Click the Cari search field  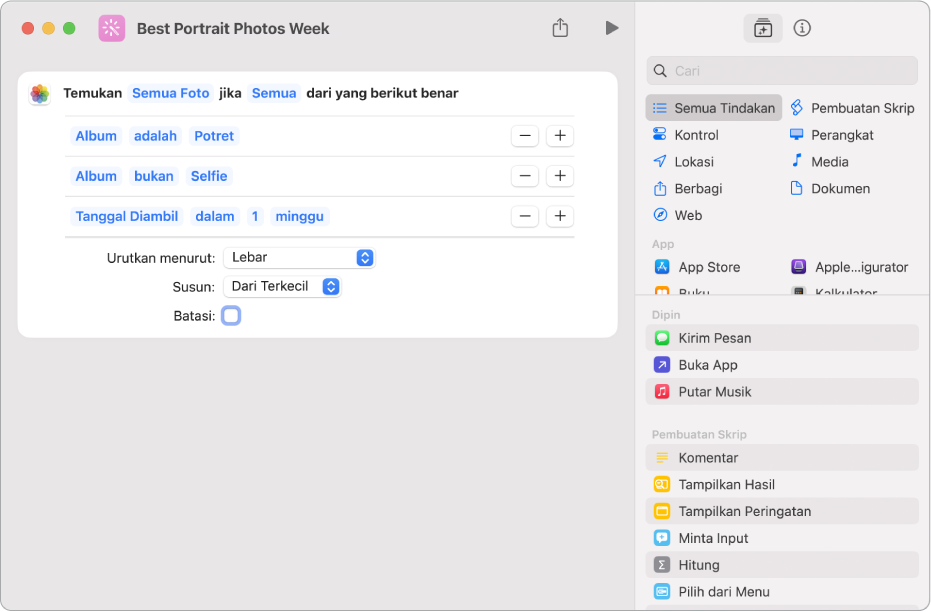(x=782, y=71)
